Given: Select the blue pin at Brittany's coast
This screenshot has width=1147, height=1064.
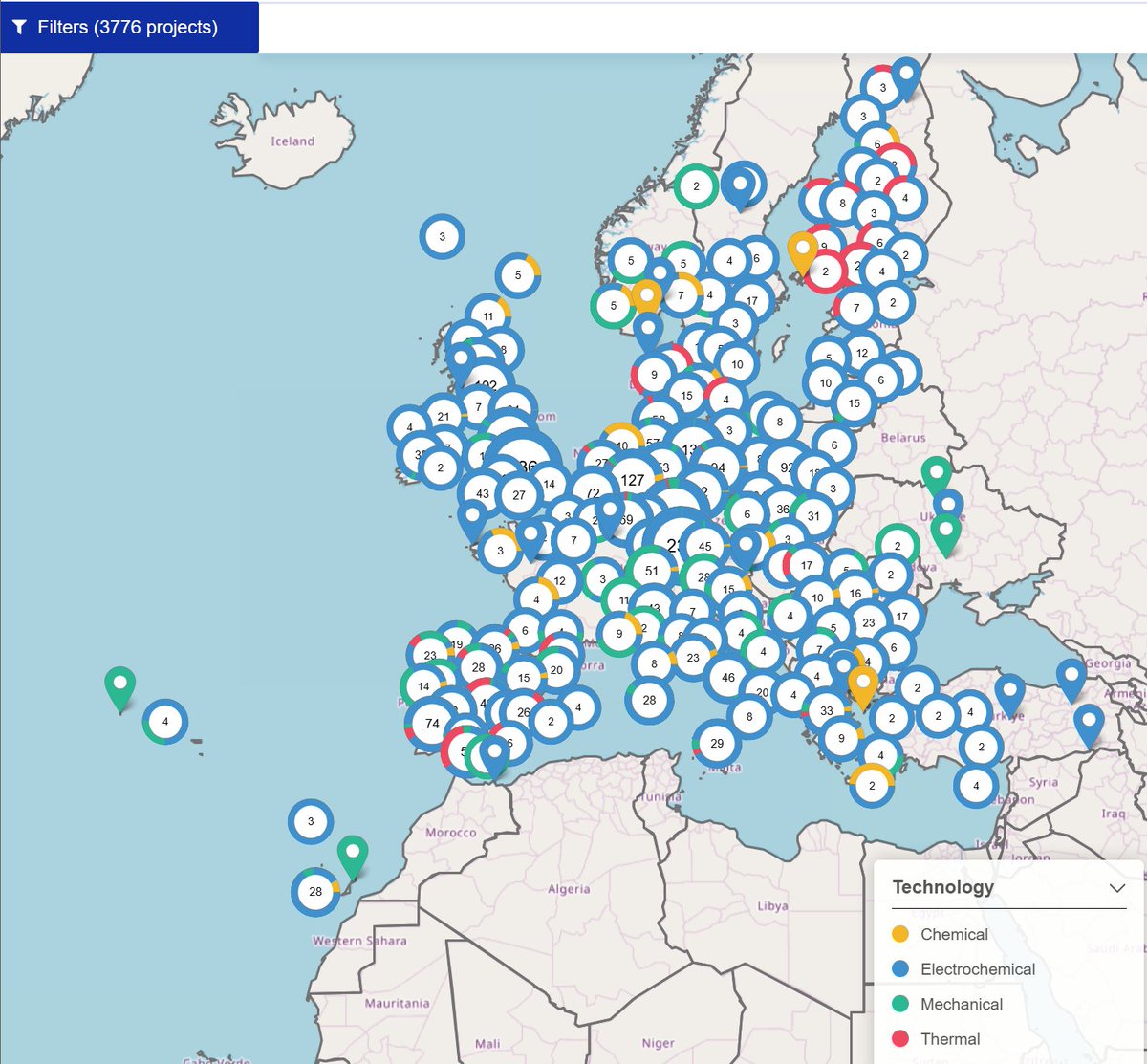Looking at the screenshot, I should click(472, 522).
